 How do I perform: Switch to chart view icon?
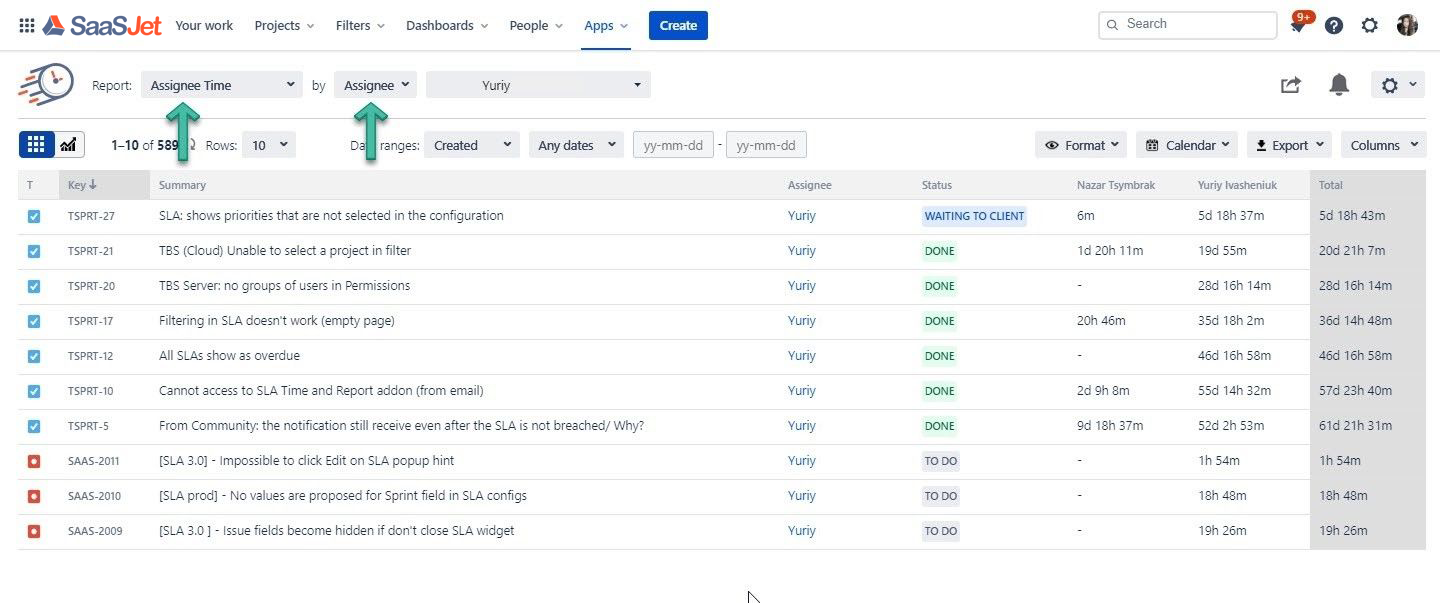tap(68, 145)
